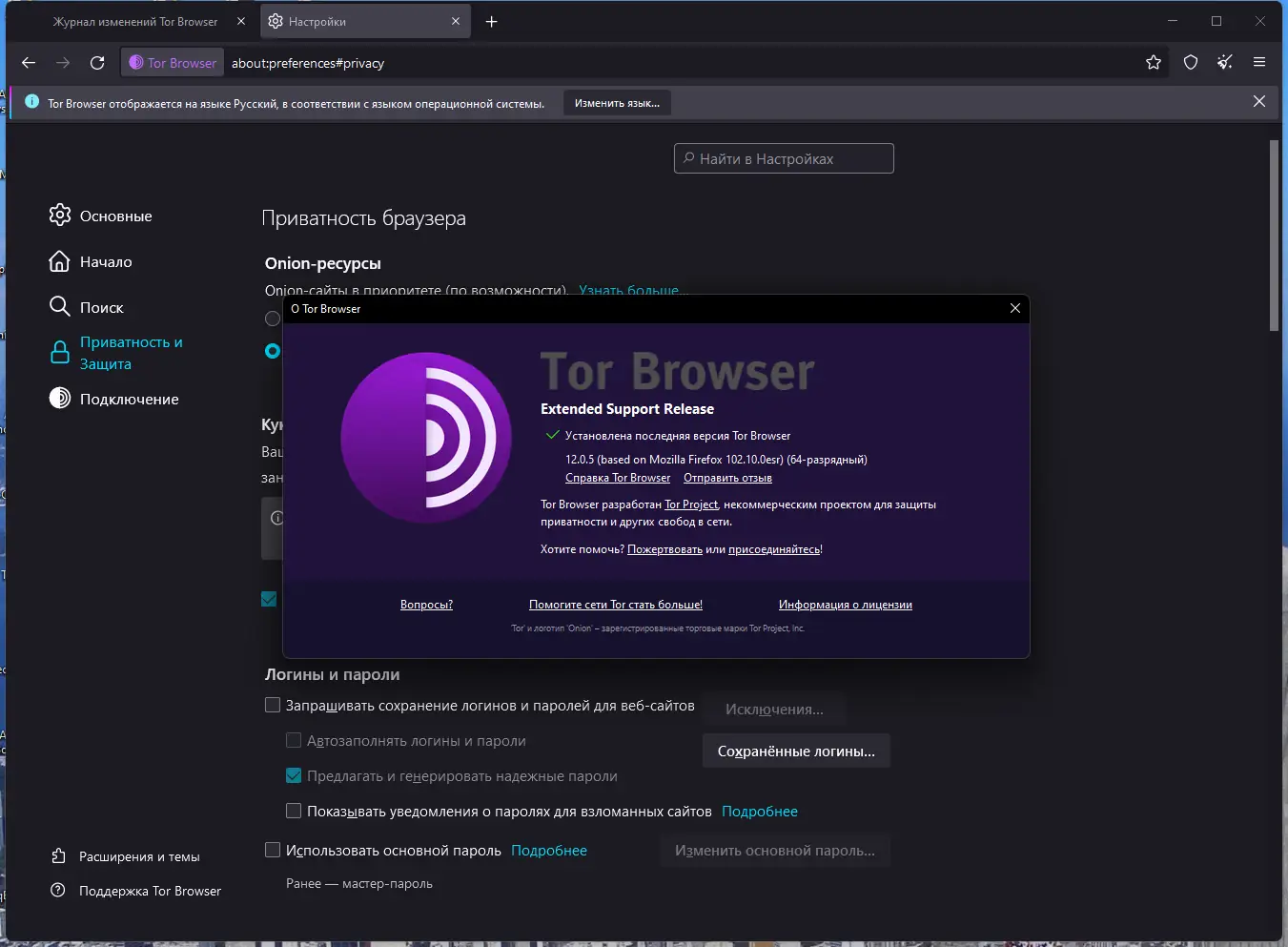Go back with the left arrow icon
1288x947 pixels.
(x=29, y=63)
